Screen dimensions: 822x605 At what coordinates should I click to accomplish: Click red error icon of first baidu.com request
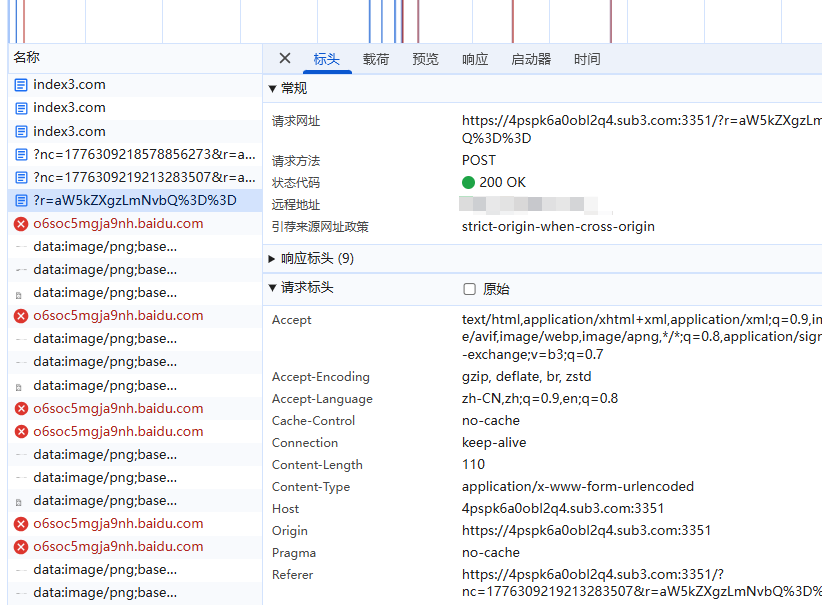pos(21,224)
